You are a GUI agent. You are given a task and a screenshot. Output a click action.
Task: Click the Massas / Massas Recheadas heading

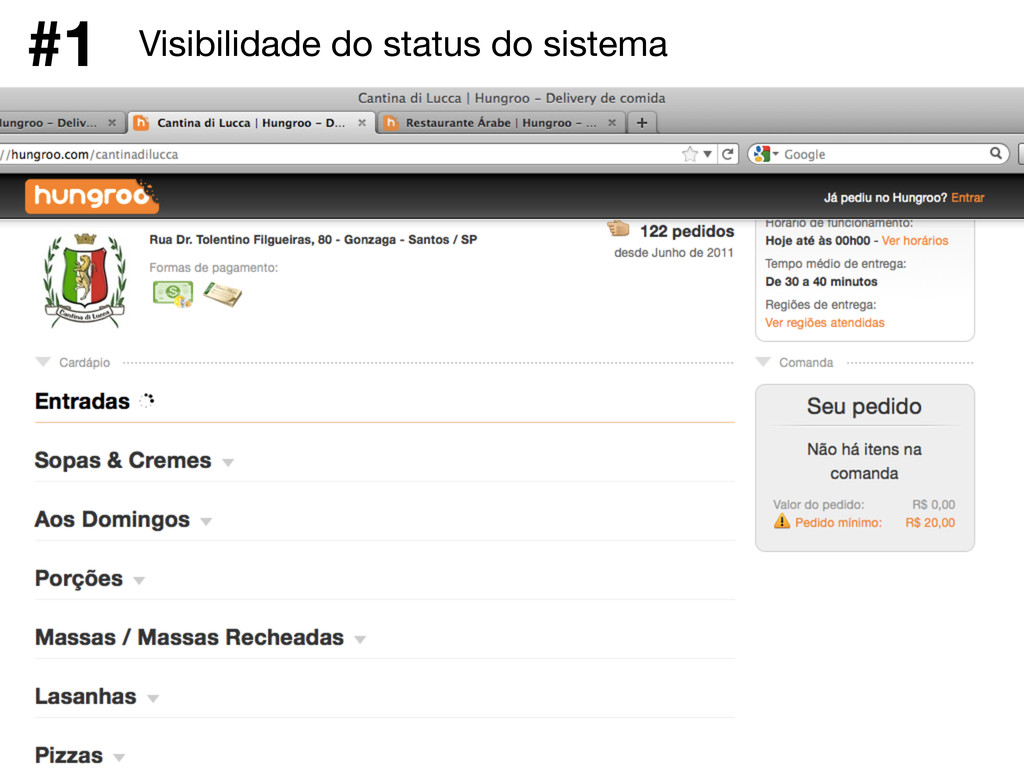[189, 637]
